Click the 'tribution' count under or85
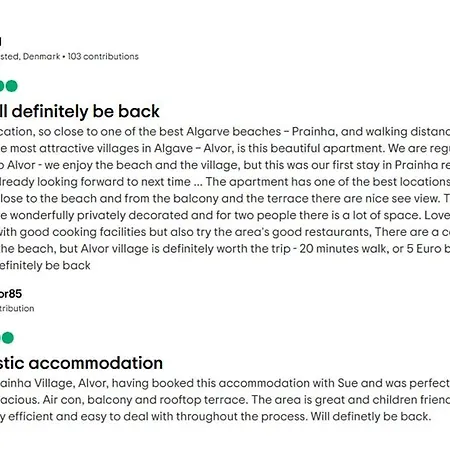Viewport: 450px width, 450px height. pos(17,308)
